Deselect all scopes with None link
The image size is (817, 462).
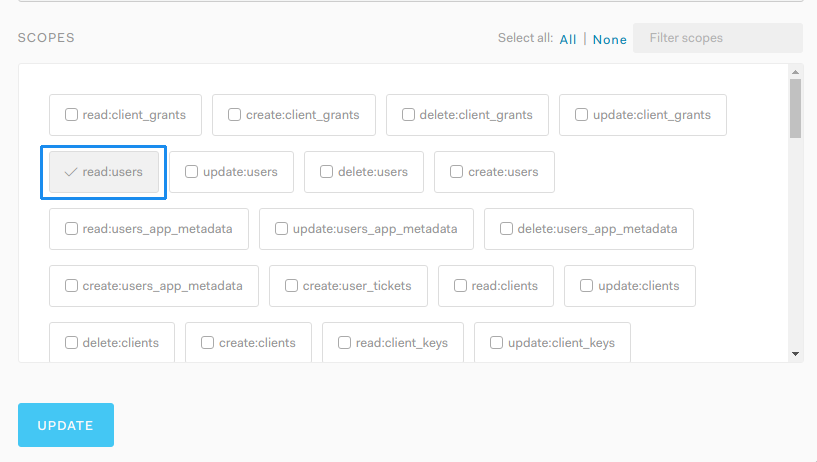point(610,40)
